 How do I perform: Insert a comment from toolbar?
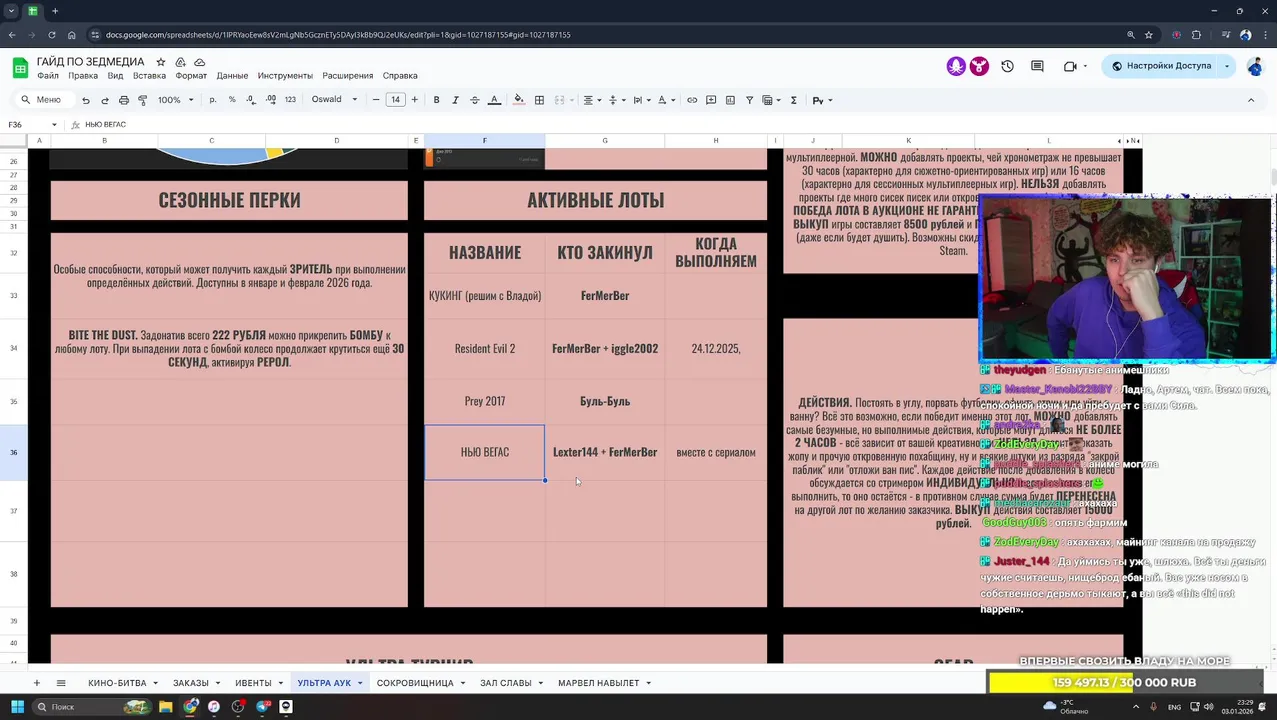(711, 100)
